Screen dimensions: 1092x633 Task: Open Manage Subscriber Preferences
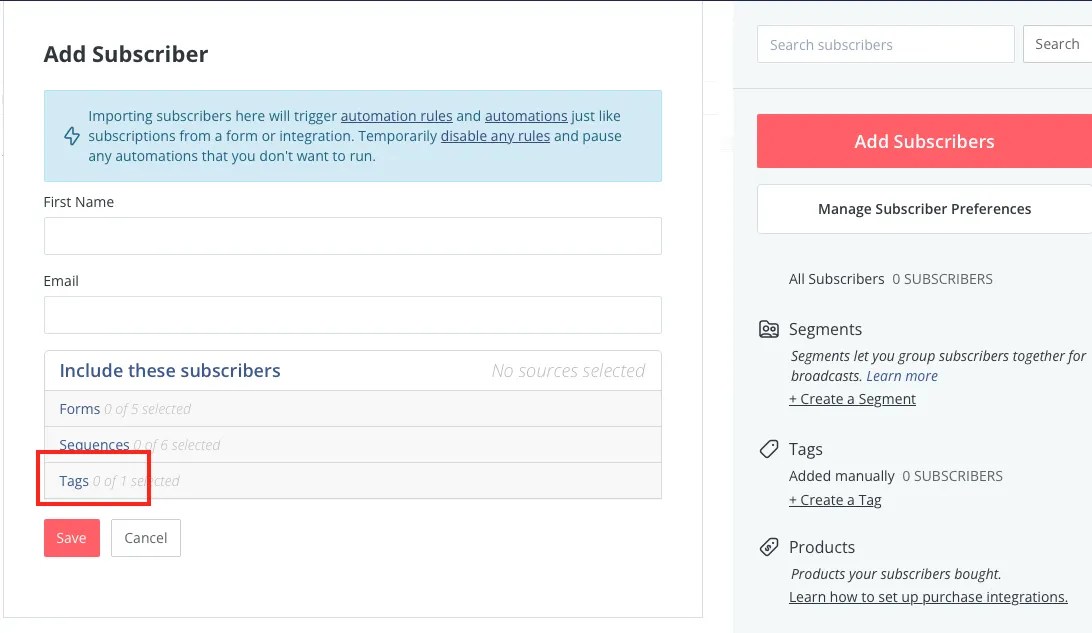(923, 209)
